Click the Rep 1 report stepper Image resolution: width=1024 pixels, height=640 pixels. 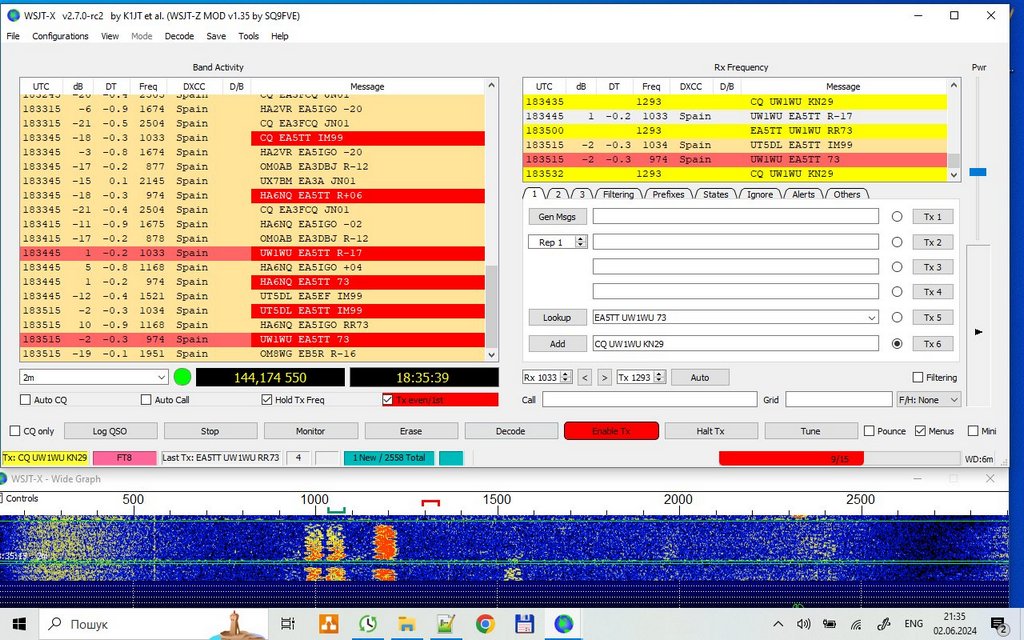[x=581, y=242]
